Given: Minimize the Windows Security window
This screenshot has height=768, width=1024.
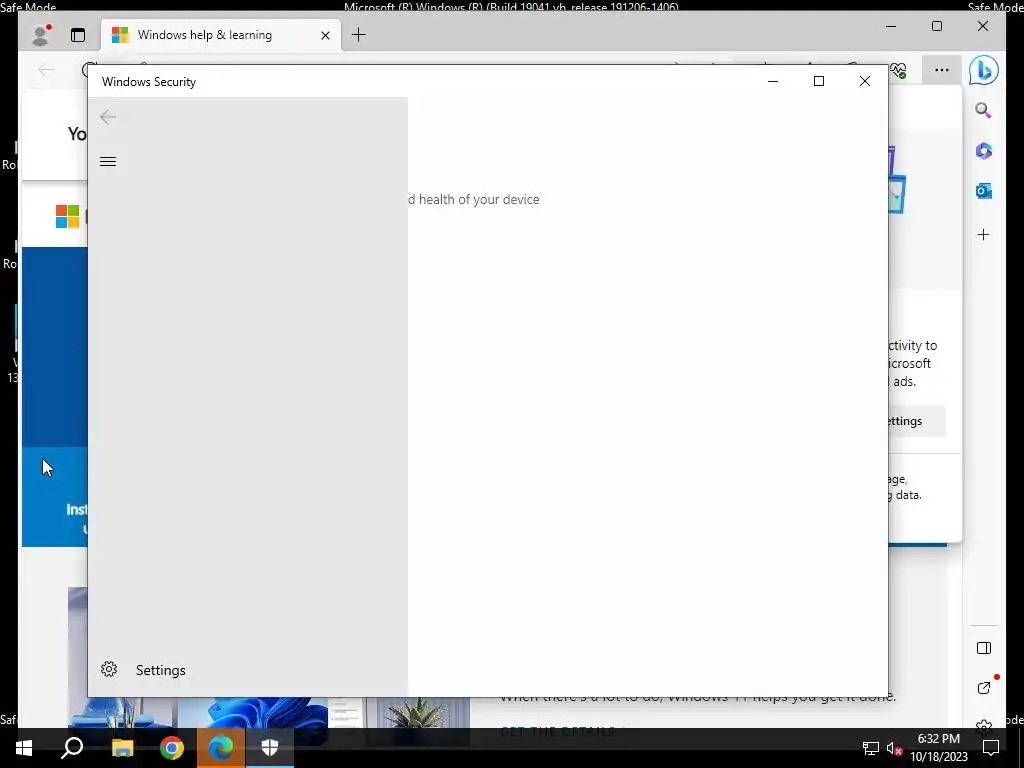Looking at the screenshot, I should click(x=773, y=82).
